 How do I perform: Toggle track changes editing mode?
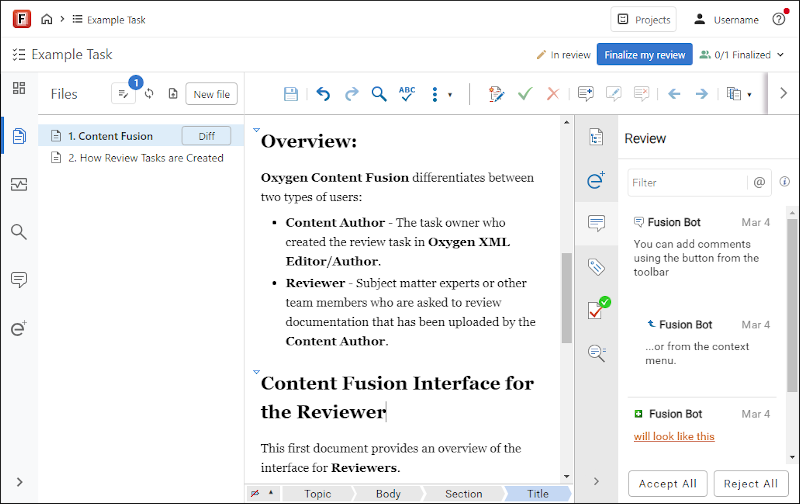[x=497, y=94]
